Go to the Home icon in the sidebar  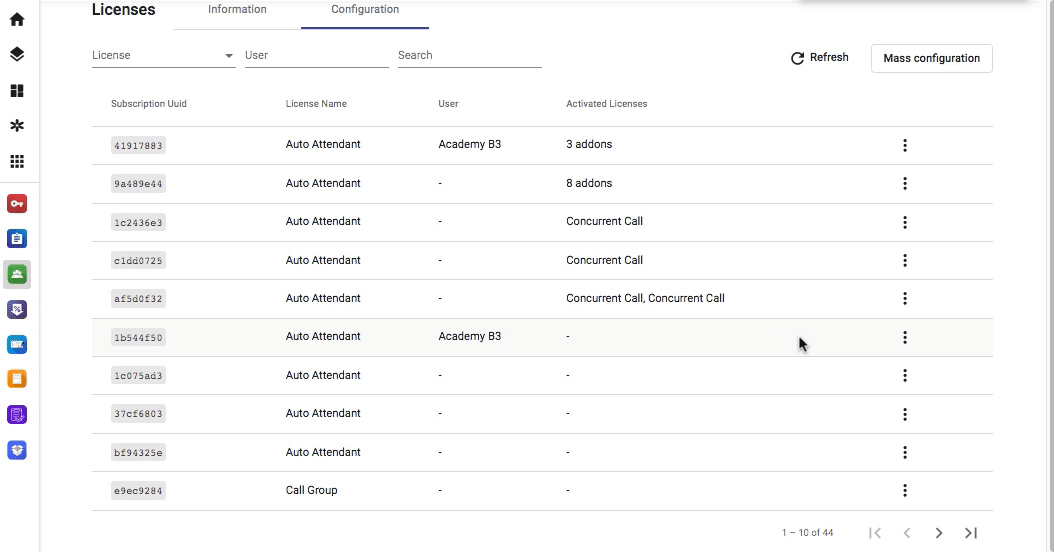point(17,19)
